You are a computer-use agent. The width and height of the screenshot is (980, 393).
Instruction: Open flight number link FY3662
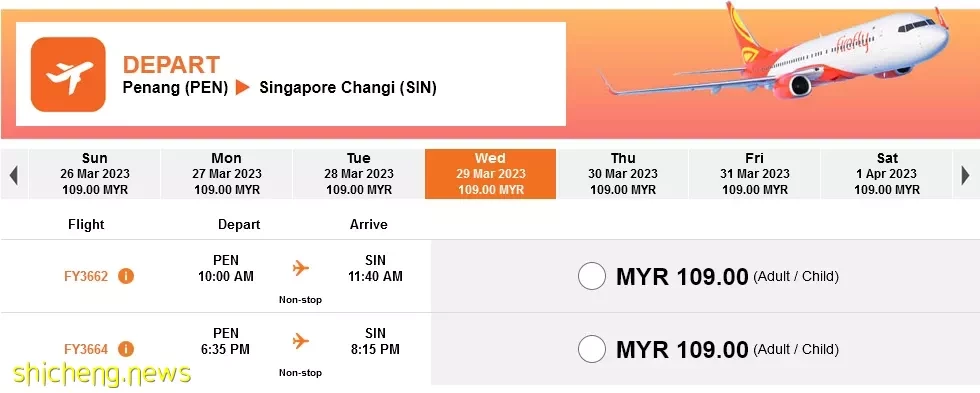pyautogui.click(x=86, y=276)
